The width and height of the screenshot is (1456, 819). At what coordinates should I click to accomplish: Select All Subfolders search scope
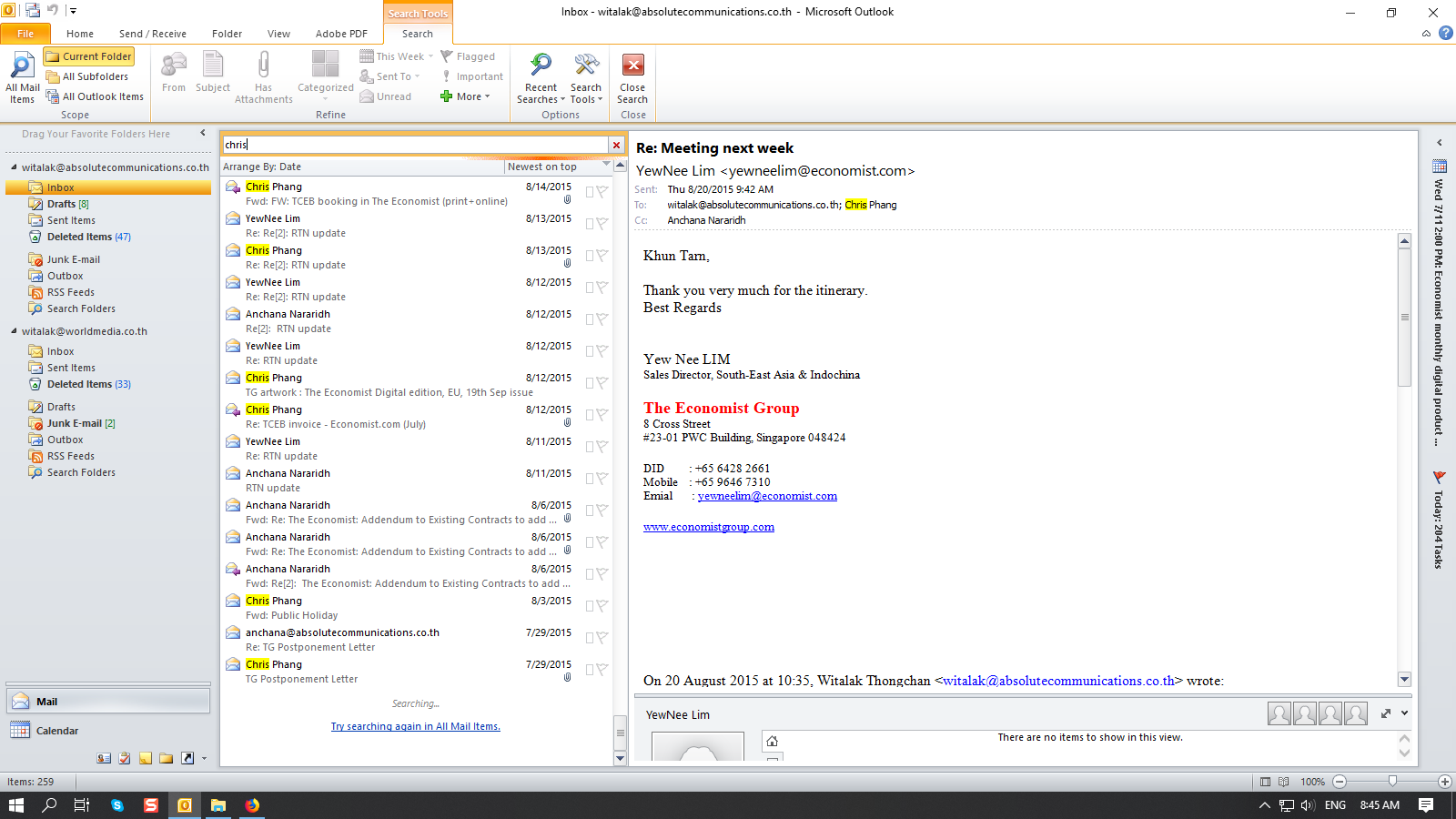pyautogui.click(x=87, y=76)
